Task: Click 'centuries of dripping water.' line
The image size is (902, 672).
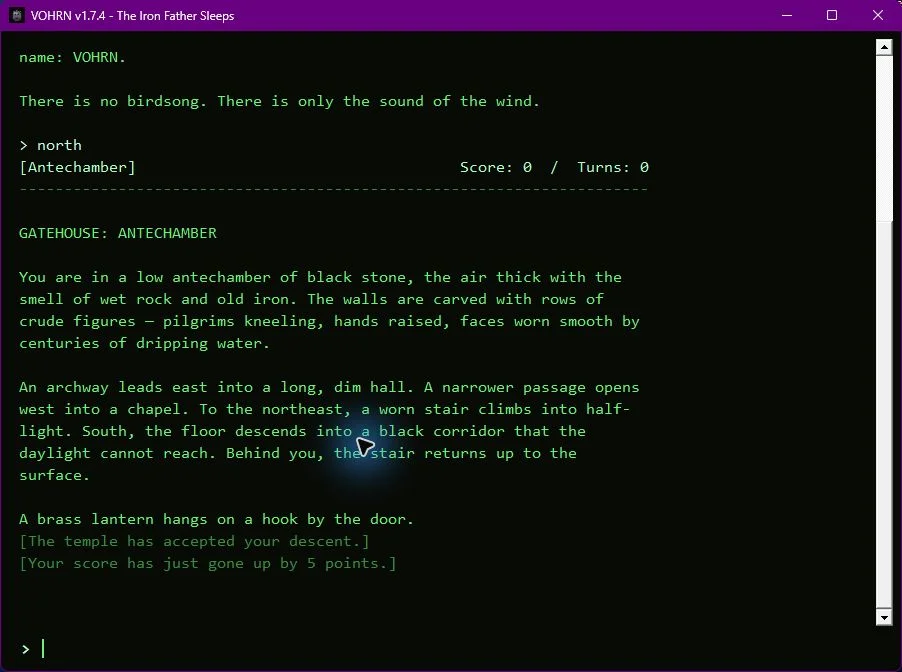Action: pos(144,343)
